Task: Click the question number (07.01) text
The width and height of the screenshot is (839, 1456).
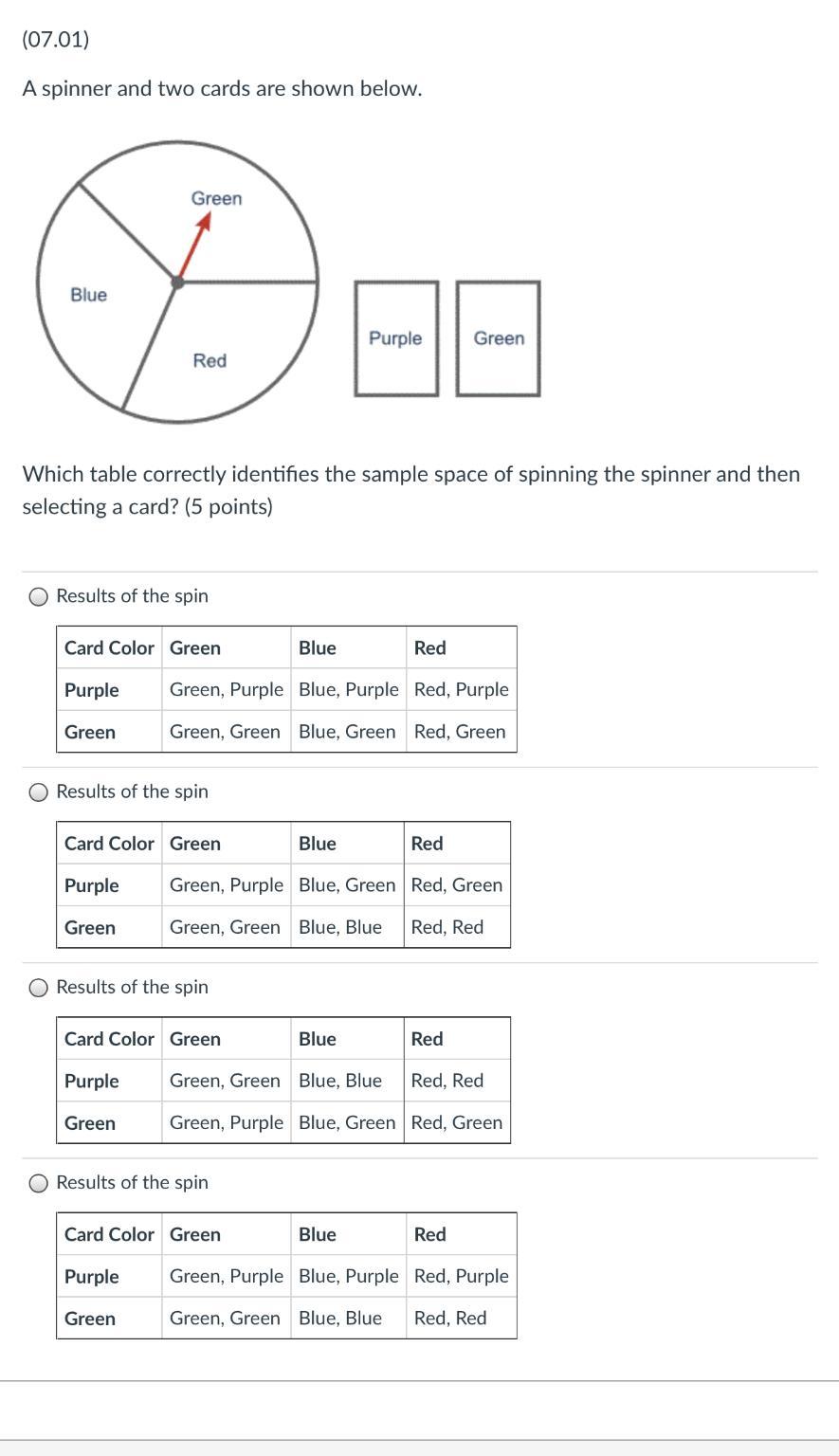Action: 56,40
